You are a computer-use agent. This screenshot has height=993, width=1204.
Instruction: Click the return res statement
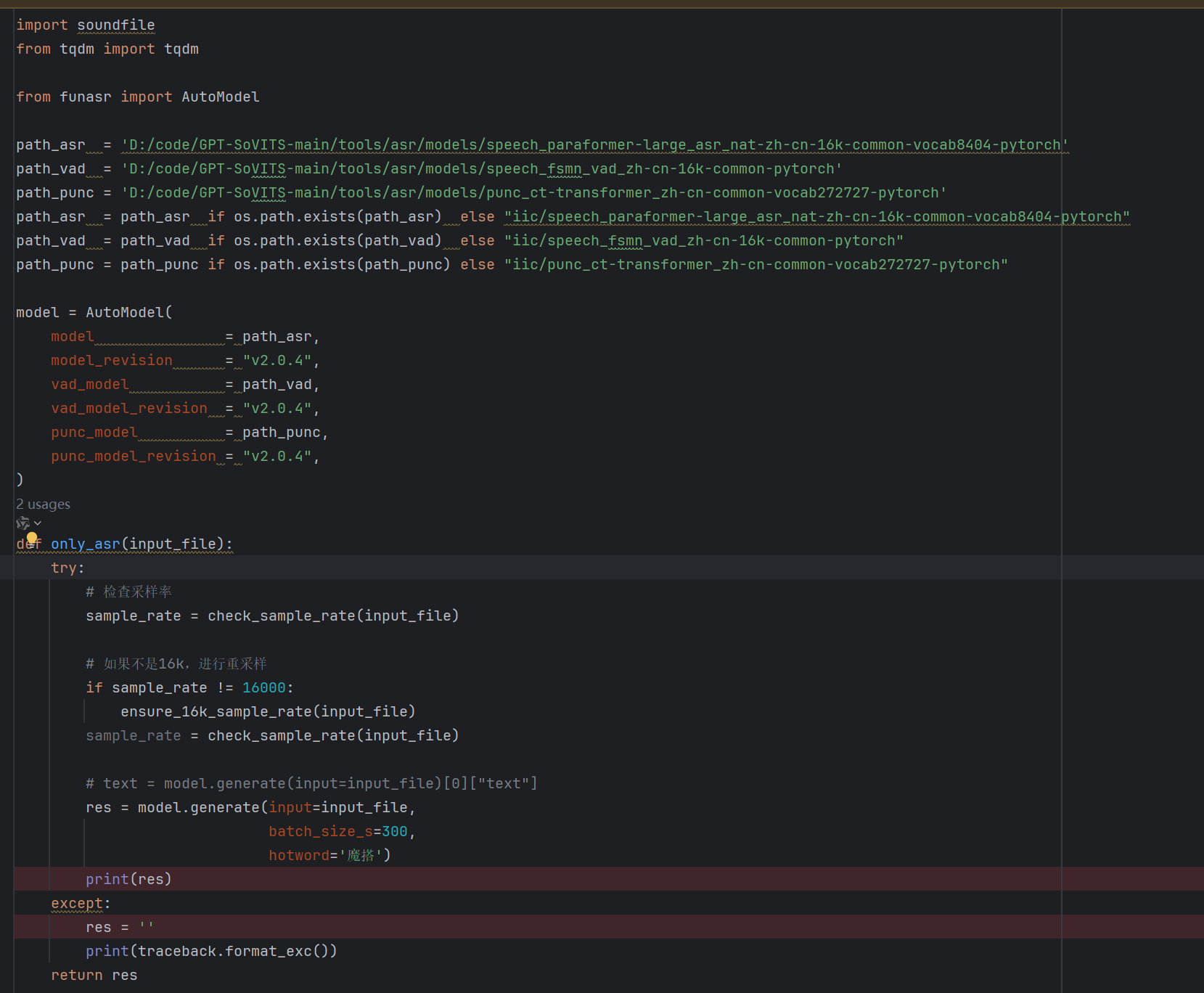point(94,975)
